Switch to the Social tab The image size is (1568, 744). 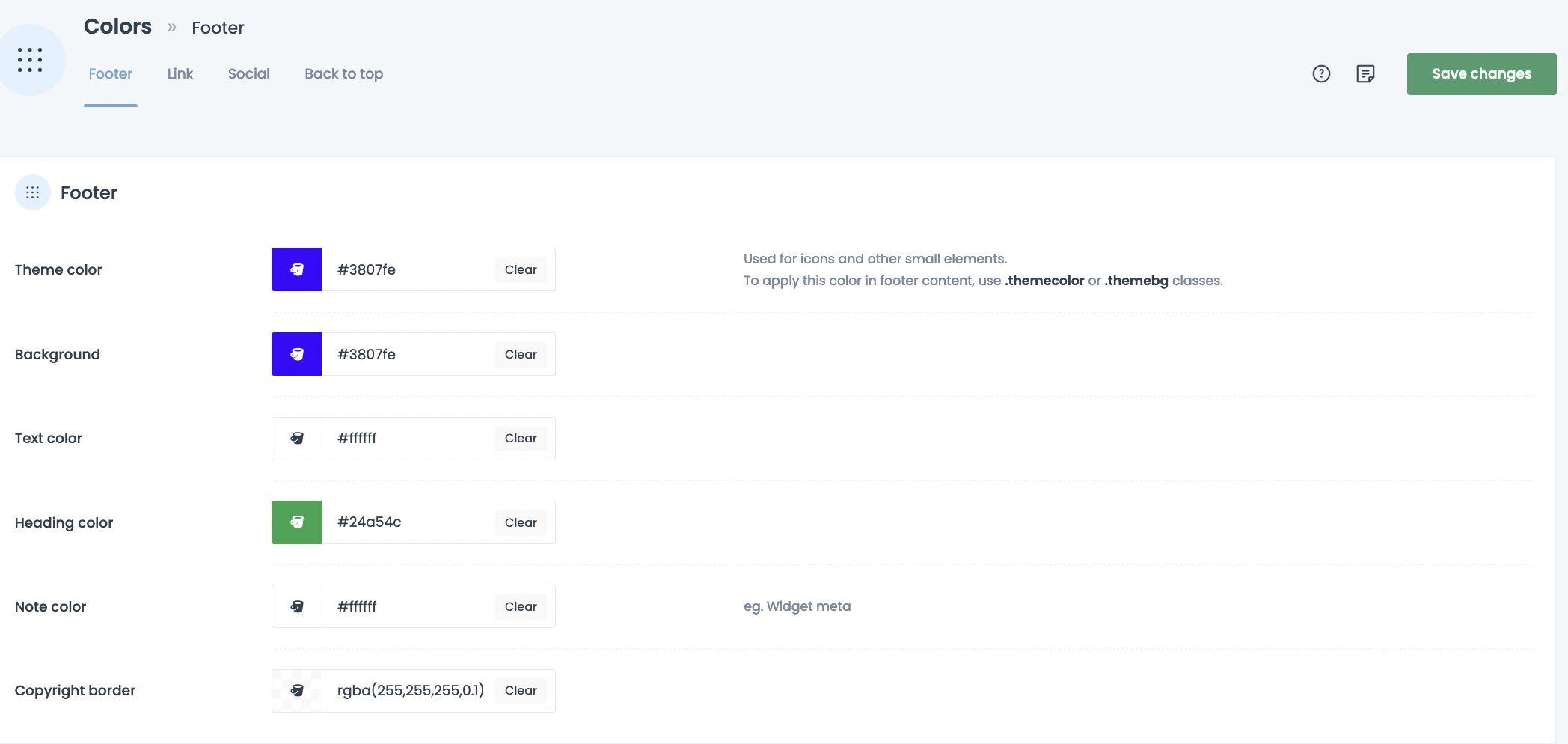249,73
